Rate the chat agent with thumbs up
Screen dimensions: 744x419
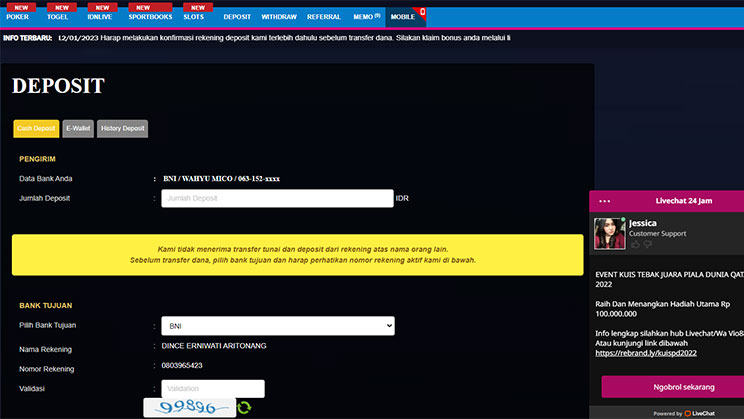coord(634,244)
